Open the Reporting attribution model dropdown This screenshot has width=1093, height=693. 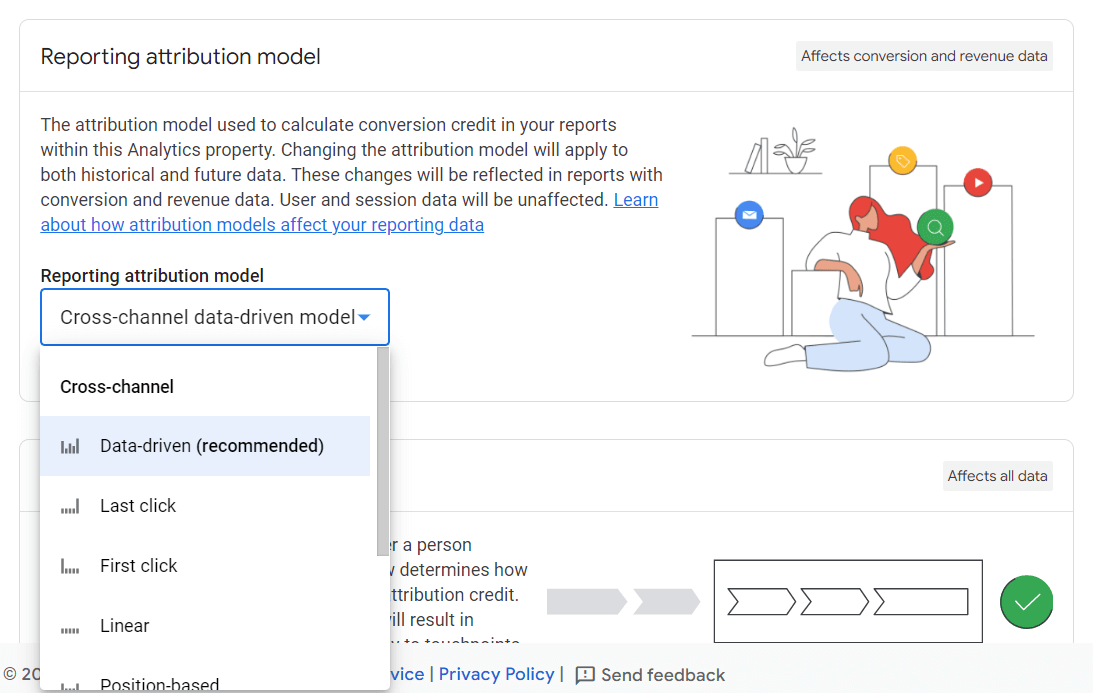click(215, 317)
